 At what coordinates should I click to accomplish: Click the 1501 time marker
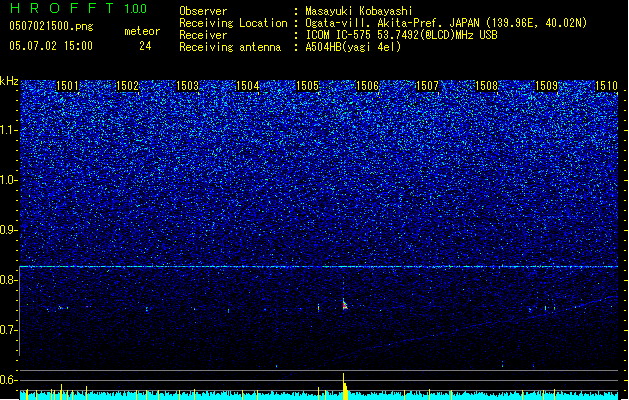67,86
